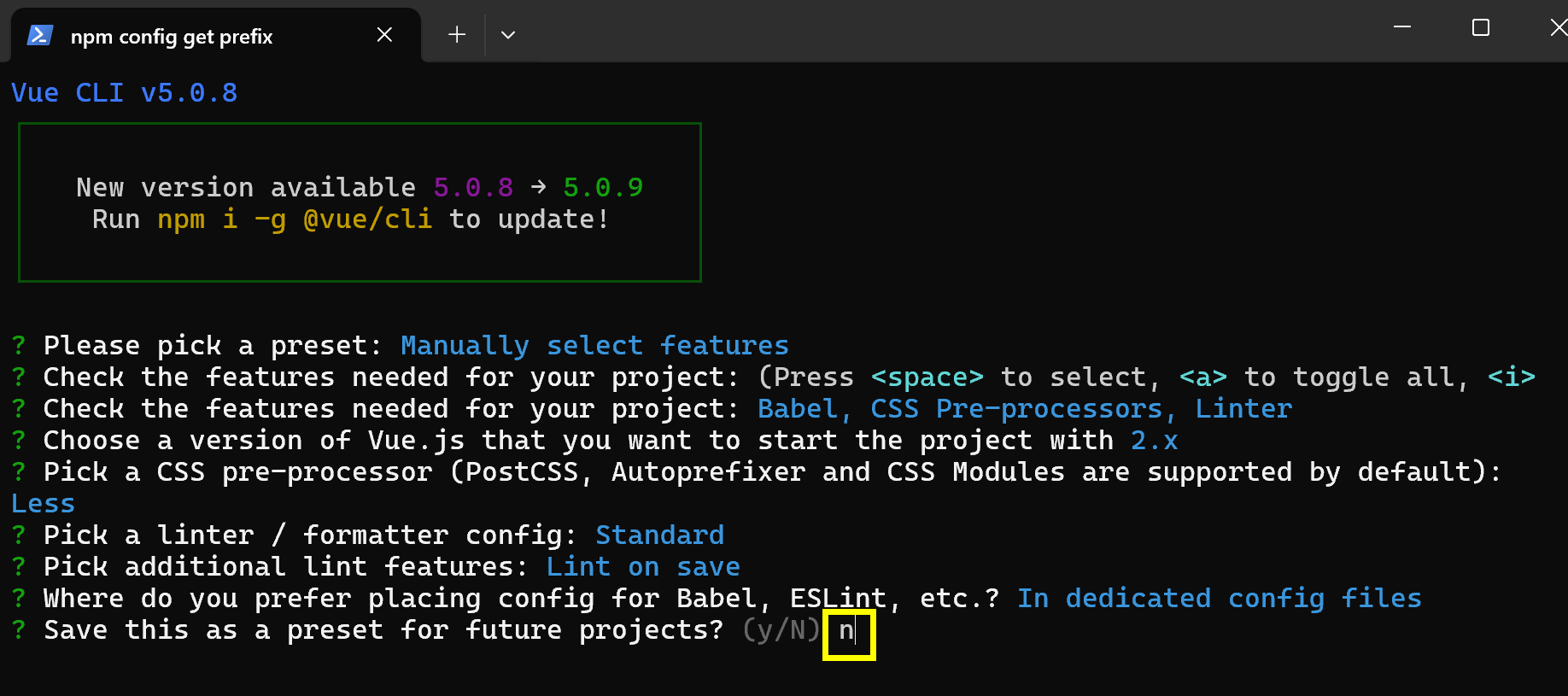Click the 'Standard' linter config answer
1568x696 pixels.
pos(660,535)
